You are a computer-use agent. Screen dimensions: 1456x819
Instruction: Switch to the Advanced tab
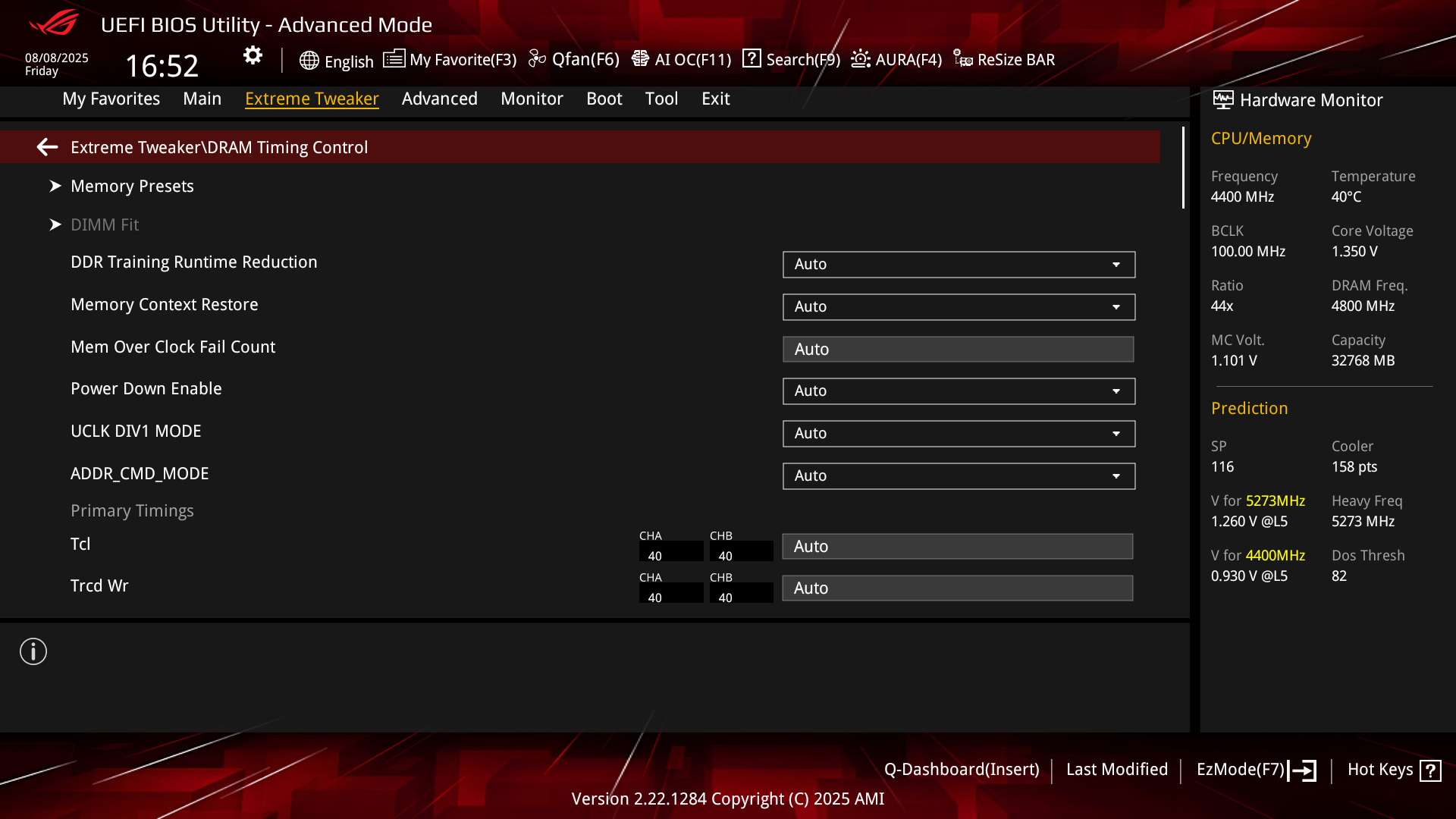pyautogui.click(x=439, y=99)
